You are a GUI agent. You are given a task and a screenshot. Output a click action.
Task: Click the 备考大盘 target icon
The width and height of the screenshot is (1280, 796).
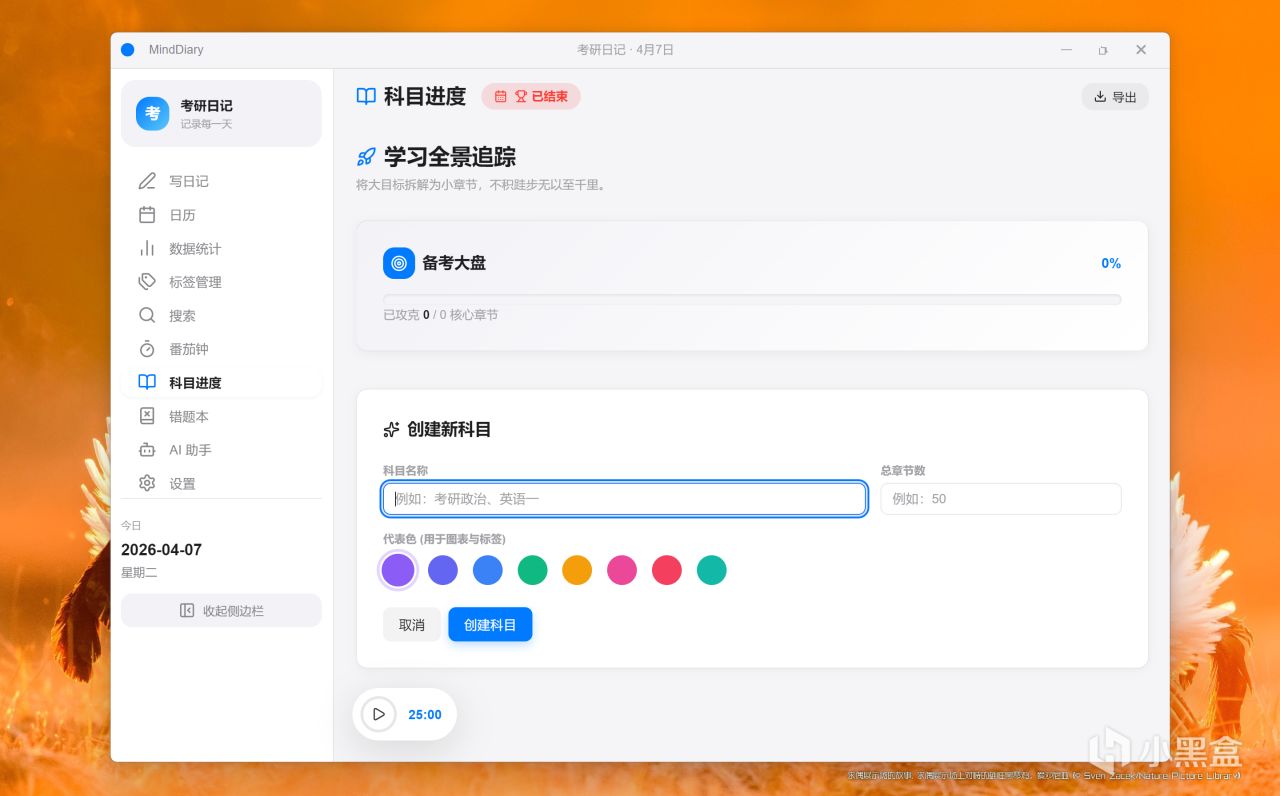click(x=399, y=263)
